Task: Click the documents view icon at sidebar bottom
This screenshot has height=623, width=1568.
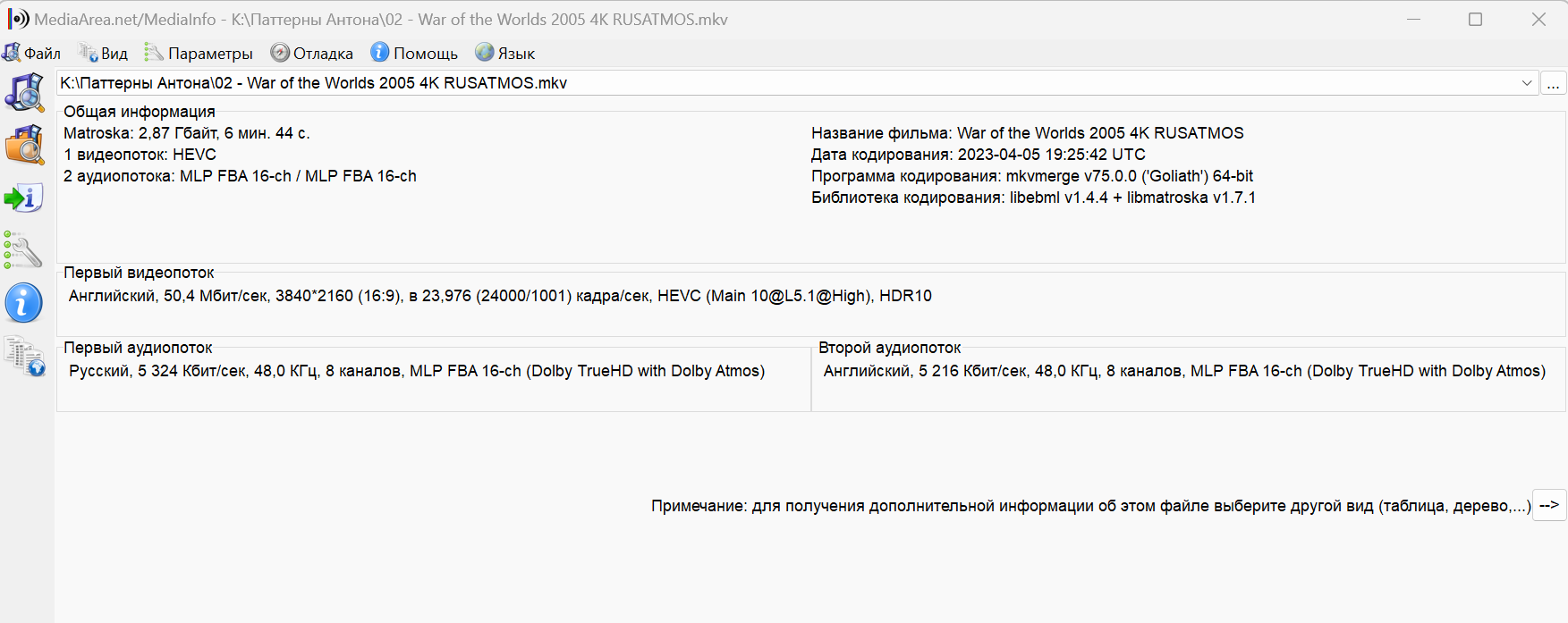Action: 24,356
